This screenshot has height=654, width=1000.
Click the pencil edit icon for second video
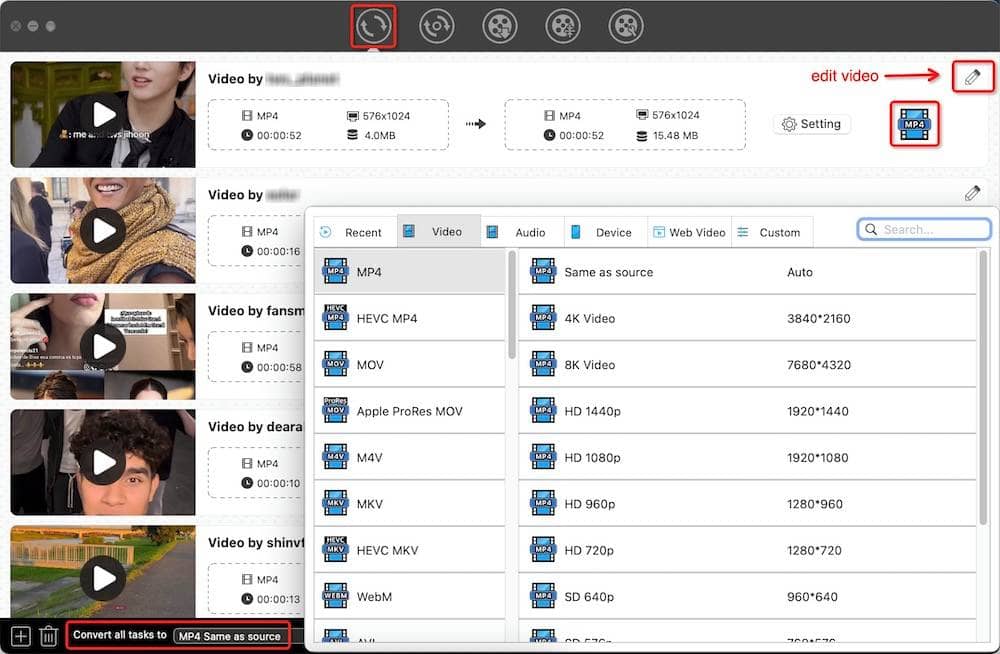973,193
